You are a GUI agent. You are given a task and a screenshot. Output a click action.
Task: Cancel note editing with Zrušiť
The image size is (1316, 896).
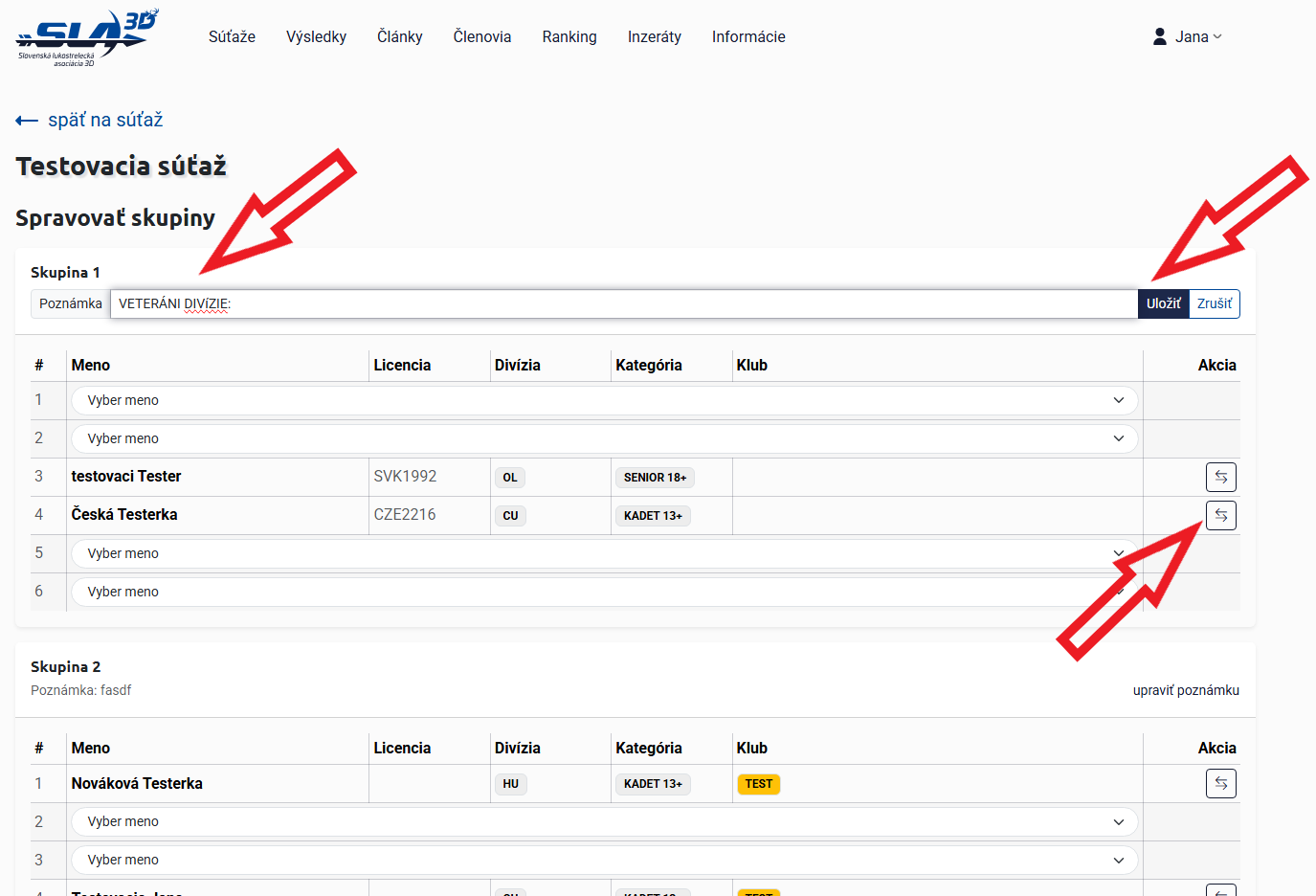pos(1214,303)
